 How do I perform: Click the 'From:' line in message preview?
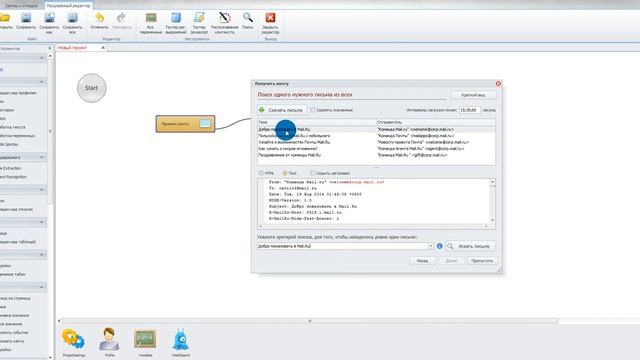point(327,182)
